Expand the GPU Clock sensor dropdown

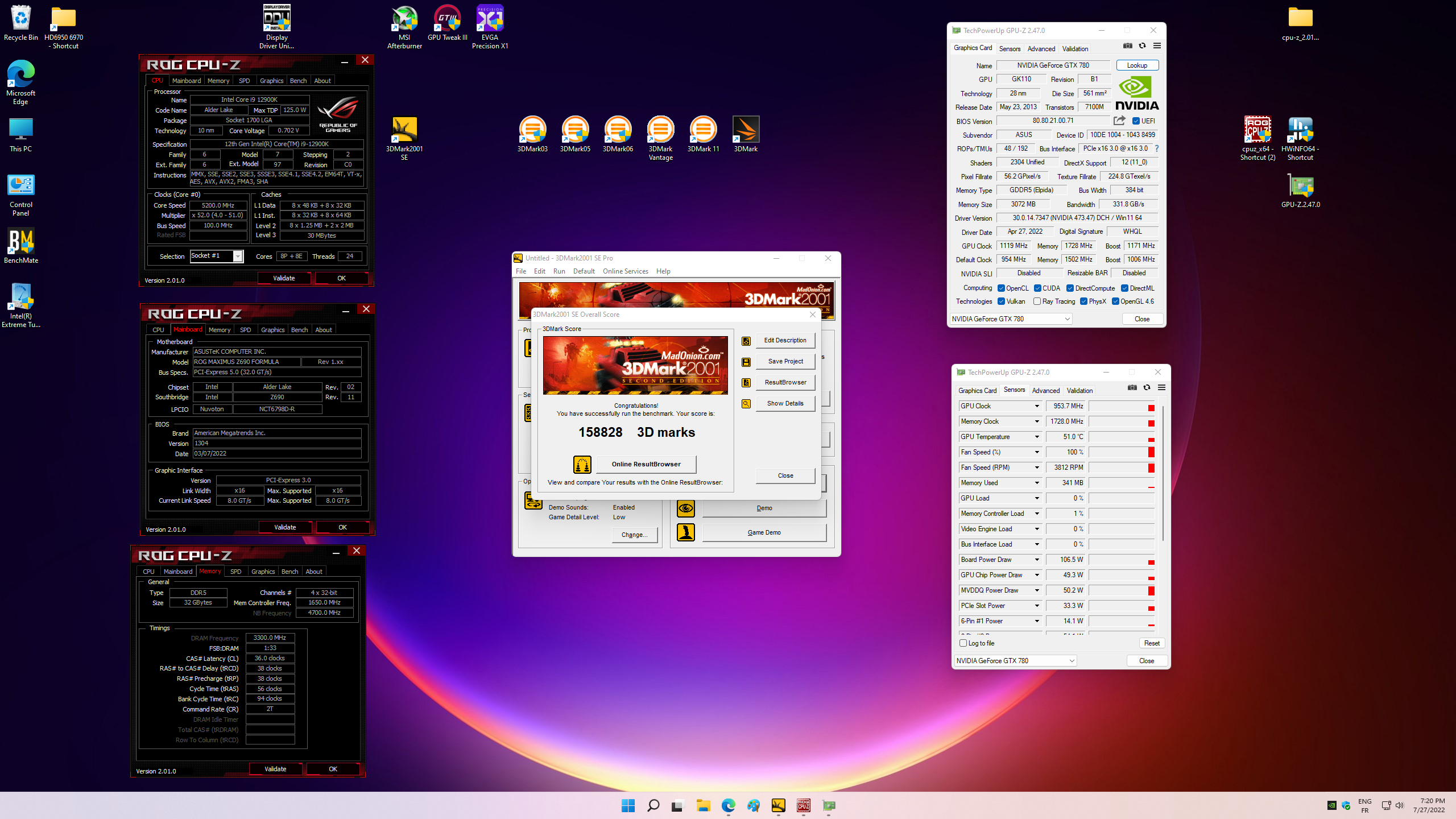[1037, 406]
